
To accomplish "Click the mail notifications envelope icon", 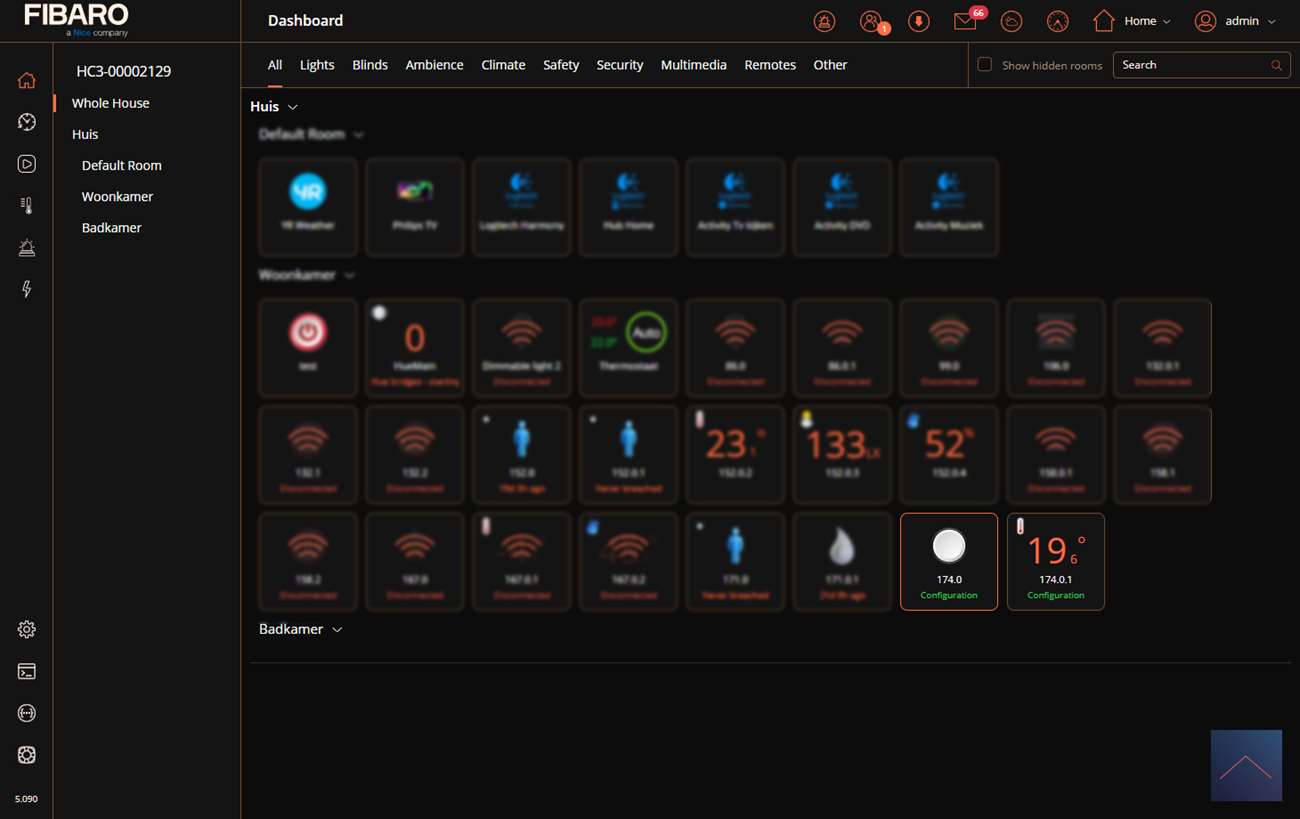I will coord(965,21).
